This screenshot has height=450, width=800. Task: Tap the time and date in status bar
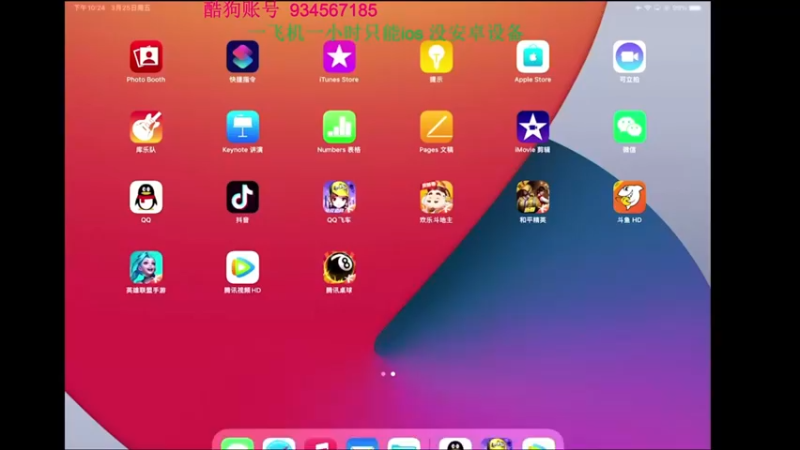point(112,8)
